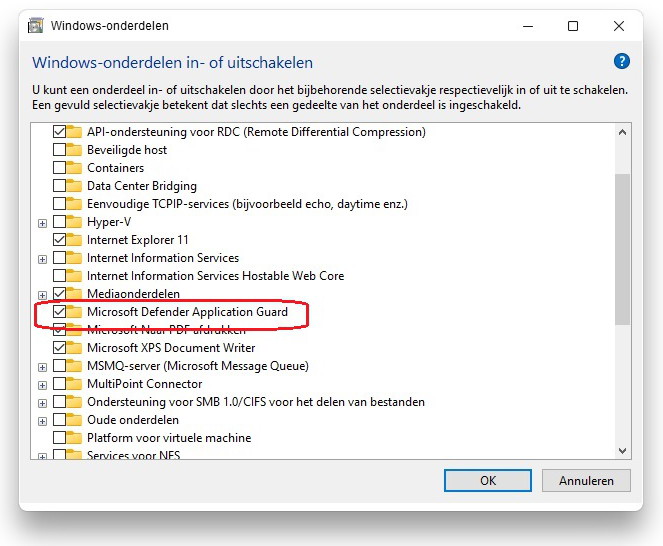Confirm changes with the OK button
663x546 pixels.
coord(488,480)
